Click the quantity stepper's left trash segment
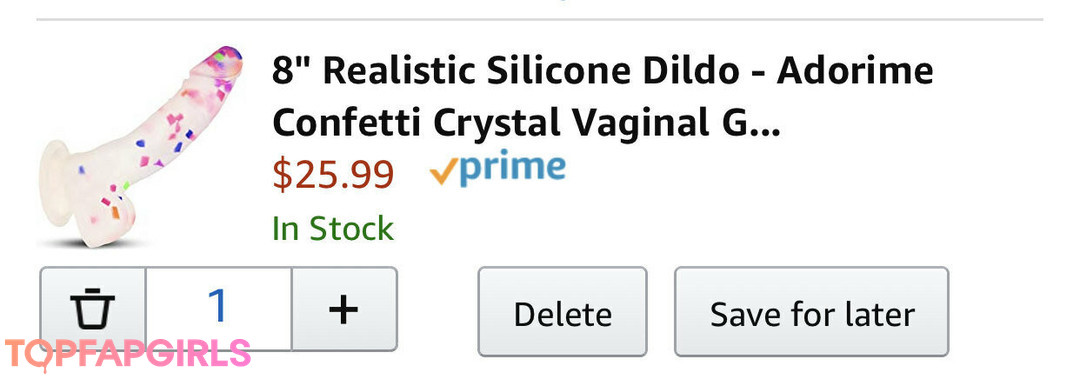Screen dimensions: 1080x379 (x=93, y=309)
